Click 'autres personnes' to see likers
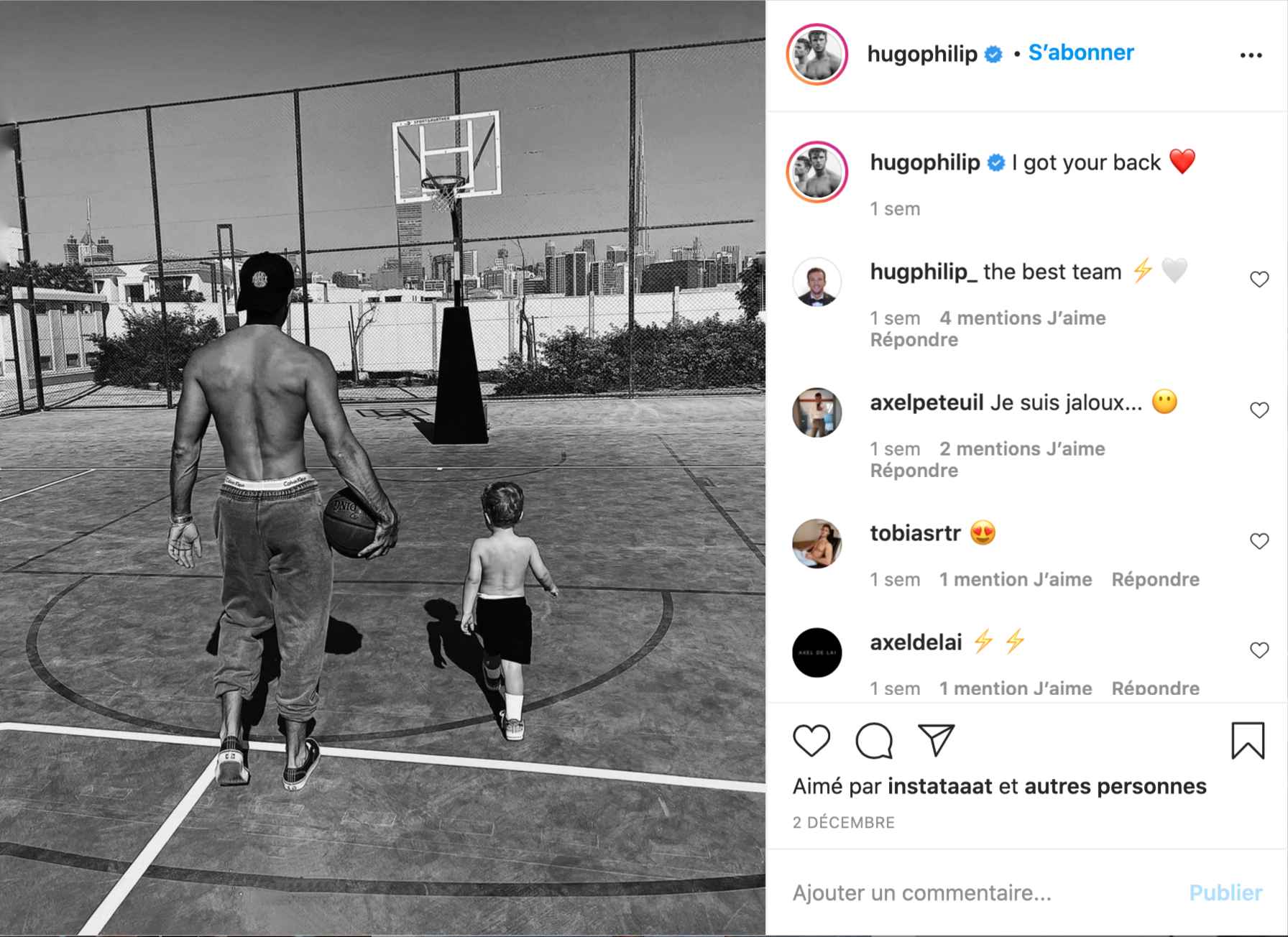Screen dimensions: 1288x937 [1115, 786]
